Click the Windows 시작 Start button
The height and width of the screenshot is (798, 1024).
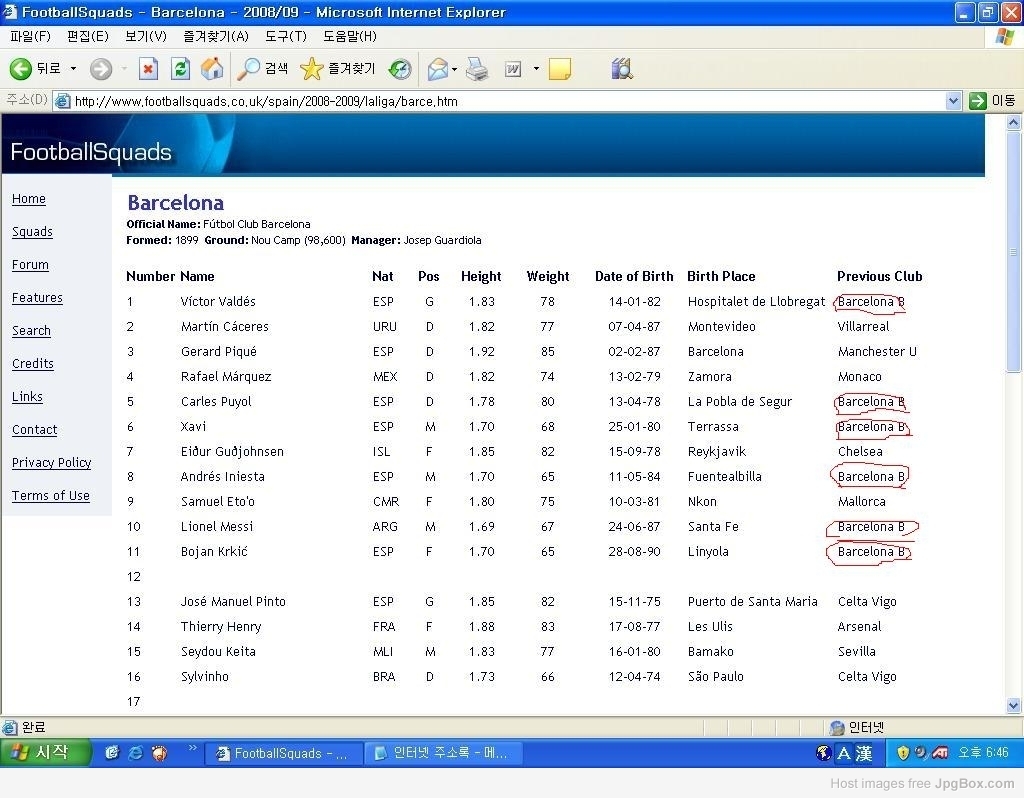[x=47, y=753]
